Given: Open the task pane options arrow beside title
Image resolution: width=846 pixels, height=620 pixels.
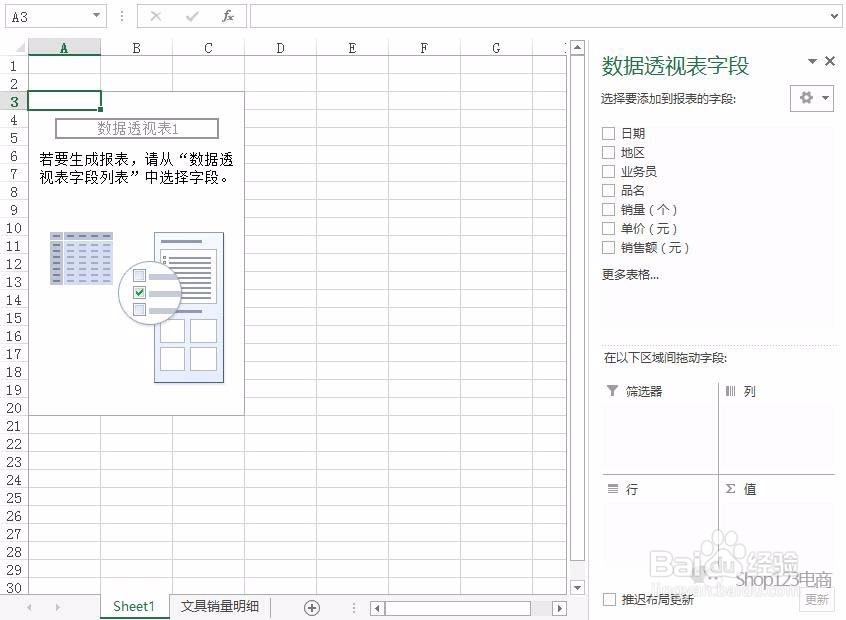Looking at the screenshot, I should pyautogui.click(x=812, y=61).
